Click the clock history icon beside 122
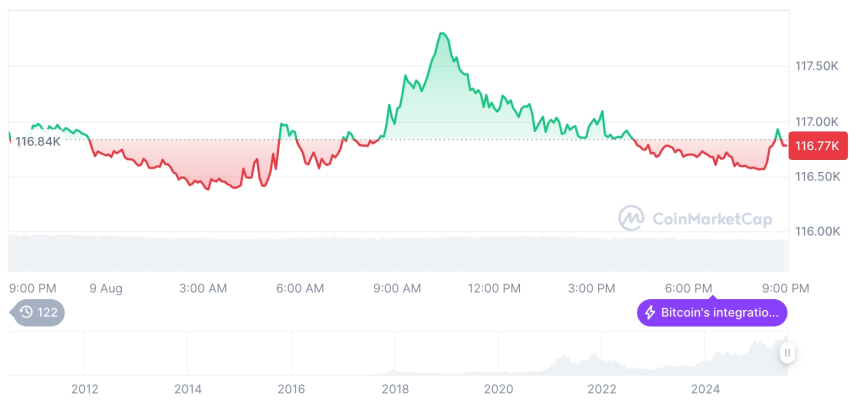 (x=25, y=312)
